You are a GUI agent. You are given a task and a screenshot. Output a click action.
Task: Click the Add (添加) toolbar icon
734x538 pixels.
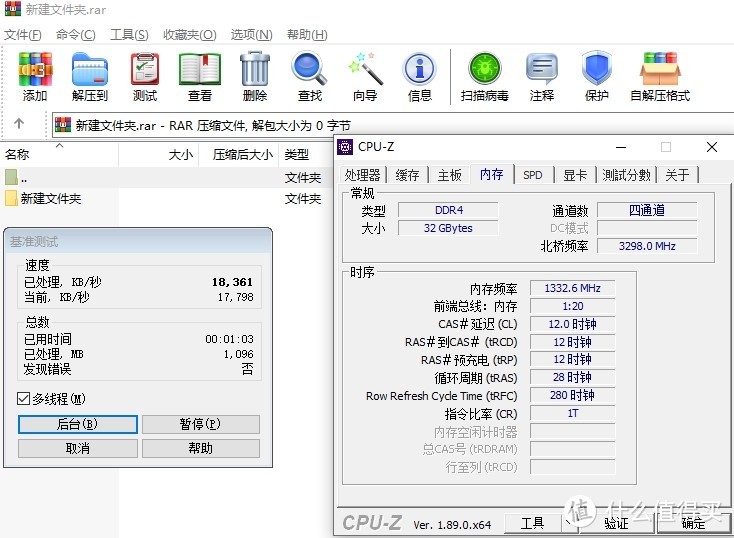coord(35,69)
